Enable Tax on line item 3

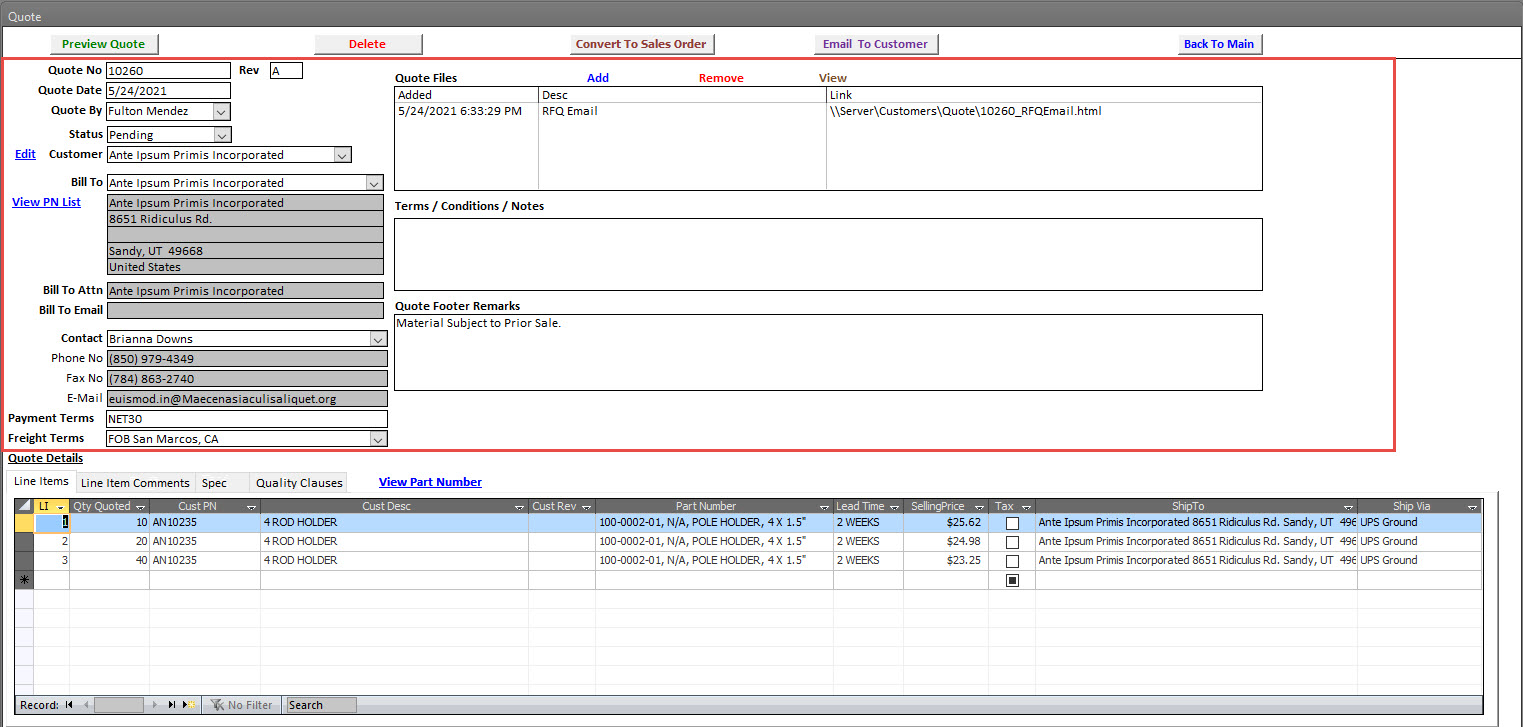click(1012, 560)
